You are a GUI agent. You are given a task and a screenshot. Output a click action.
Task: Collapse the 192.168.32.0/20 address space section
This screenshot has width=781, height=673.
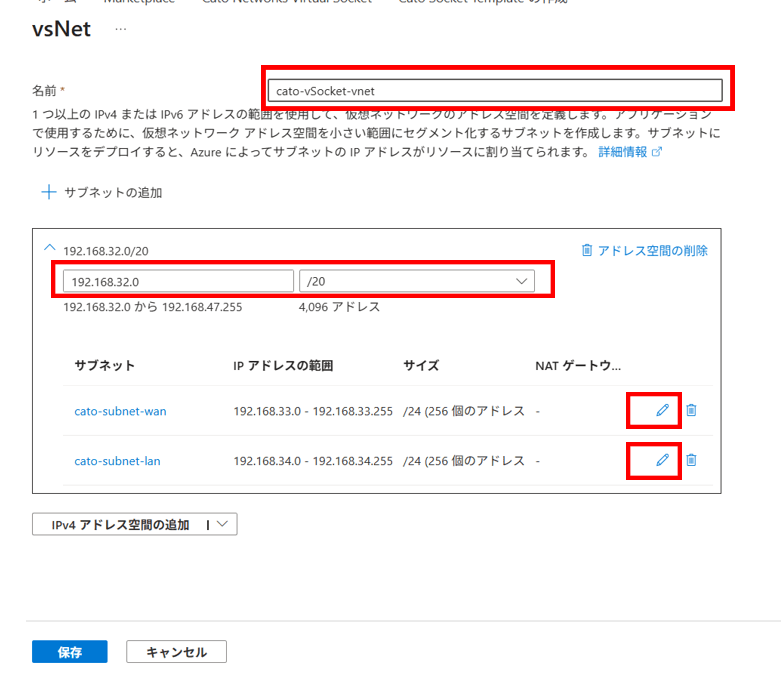pos(50,250)
